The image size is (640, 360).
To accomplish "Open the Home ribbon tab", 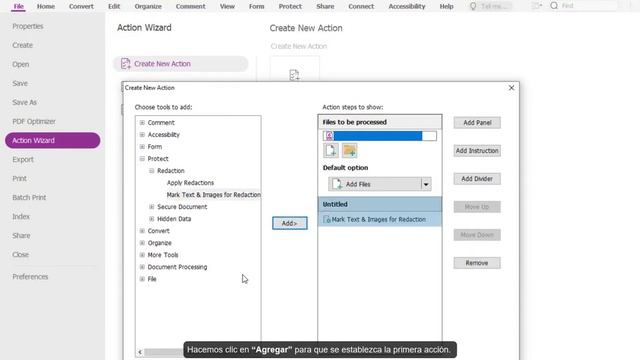I will coord(46,6).
